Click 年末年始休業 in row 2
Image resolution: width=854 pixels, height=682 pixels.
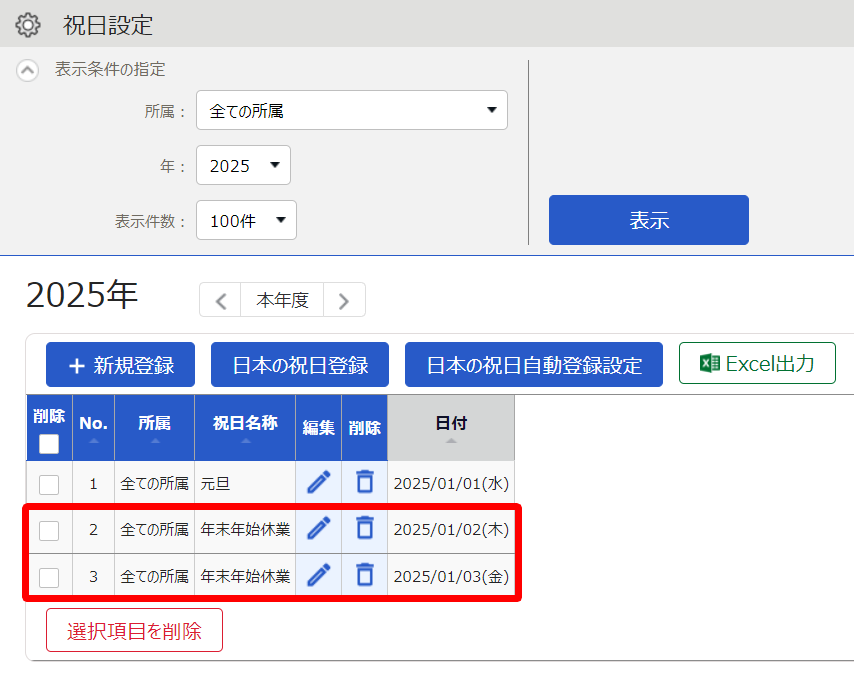click(245, 529)
